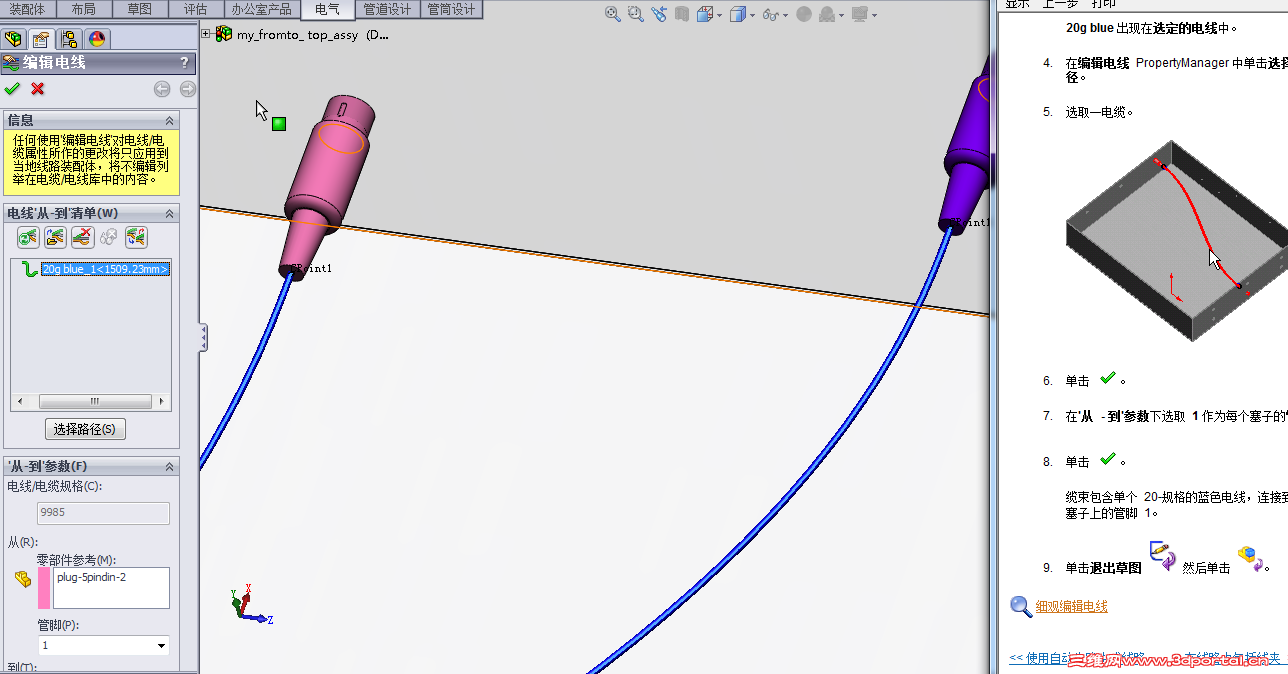The image size is (1288, 674).
Task: Click the grayed back arrow in PropertyManager
Action: tap(162, 89)
